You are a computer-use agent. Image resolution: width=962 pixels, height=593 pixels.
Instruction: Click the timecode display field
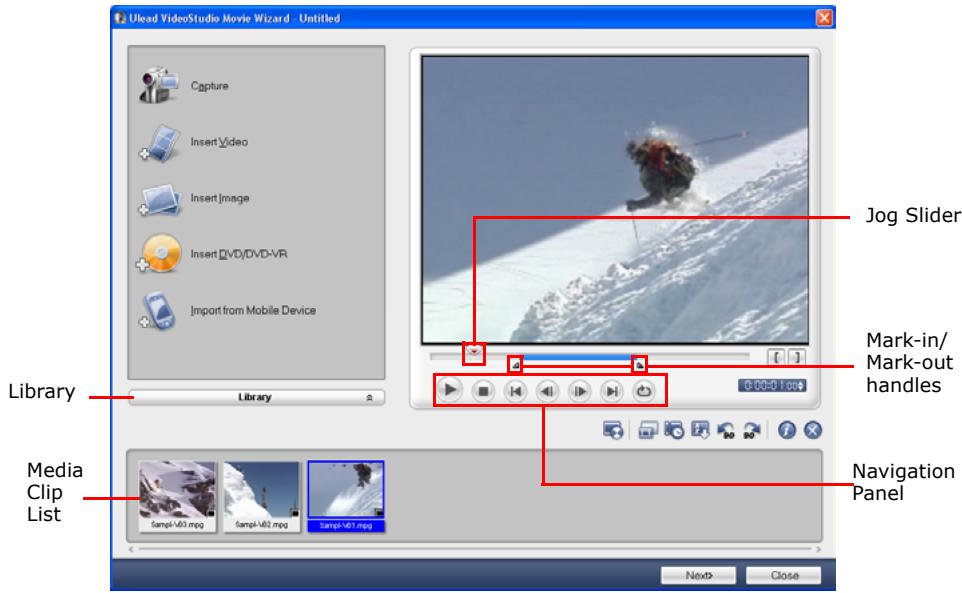coord(772,386)
